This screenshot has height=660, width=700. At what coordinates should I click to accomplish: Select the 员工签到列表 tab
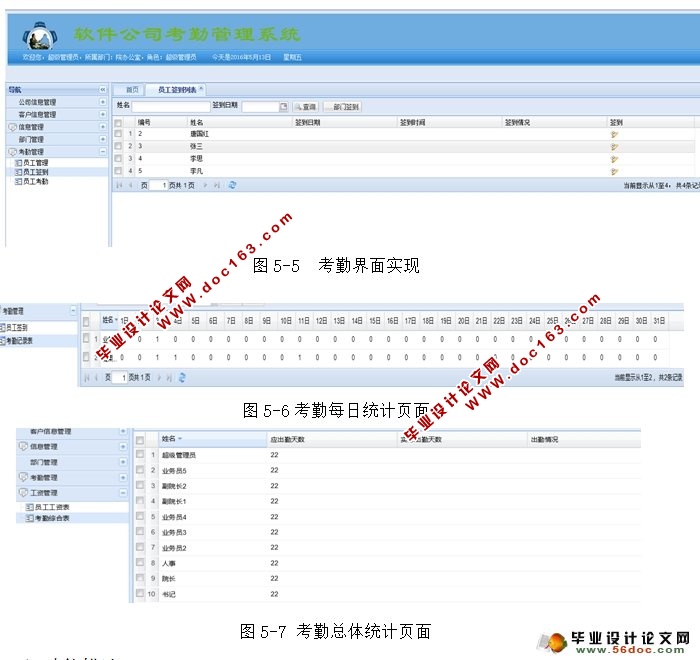177,90
